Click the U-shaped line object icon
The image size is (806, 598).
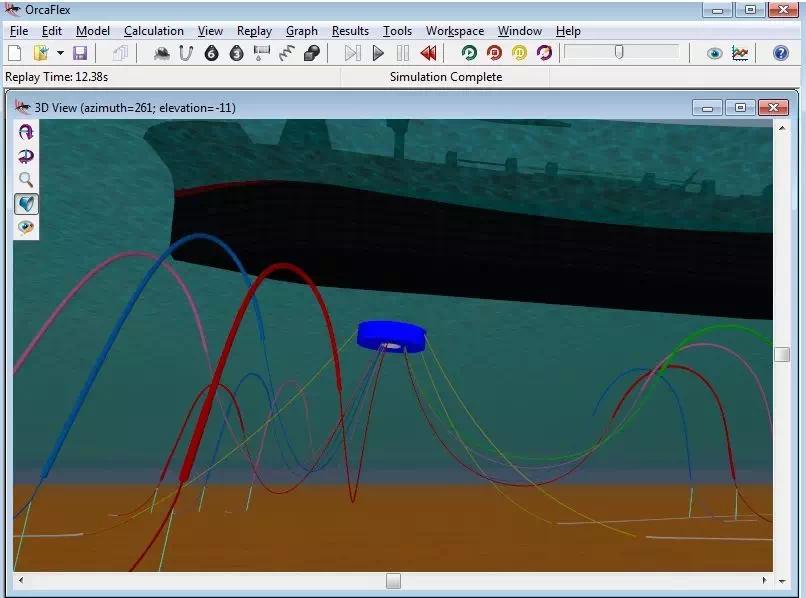186,53
